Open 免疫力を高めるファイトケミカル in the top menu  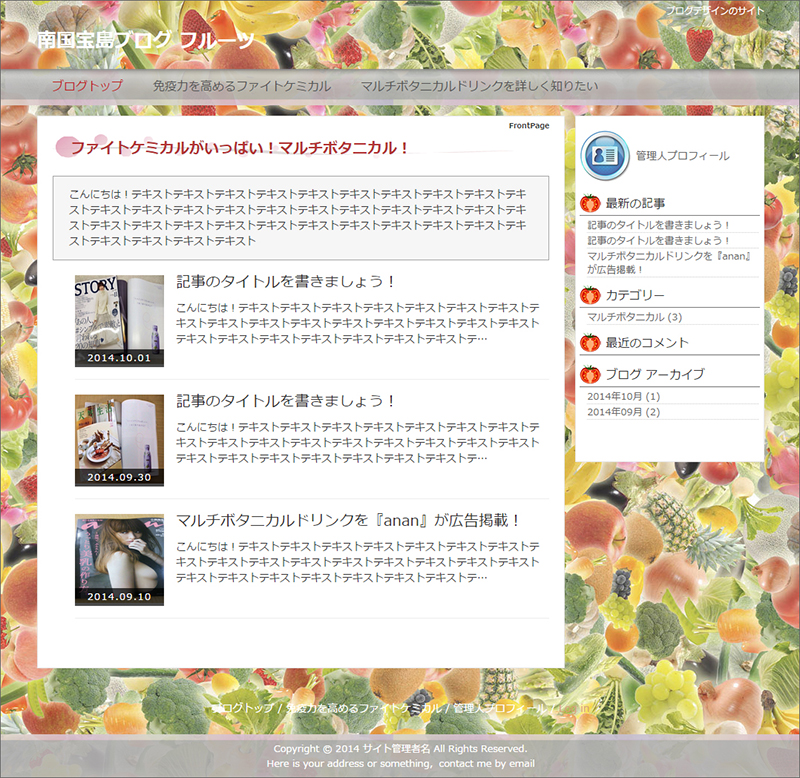pos(241,86)
